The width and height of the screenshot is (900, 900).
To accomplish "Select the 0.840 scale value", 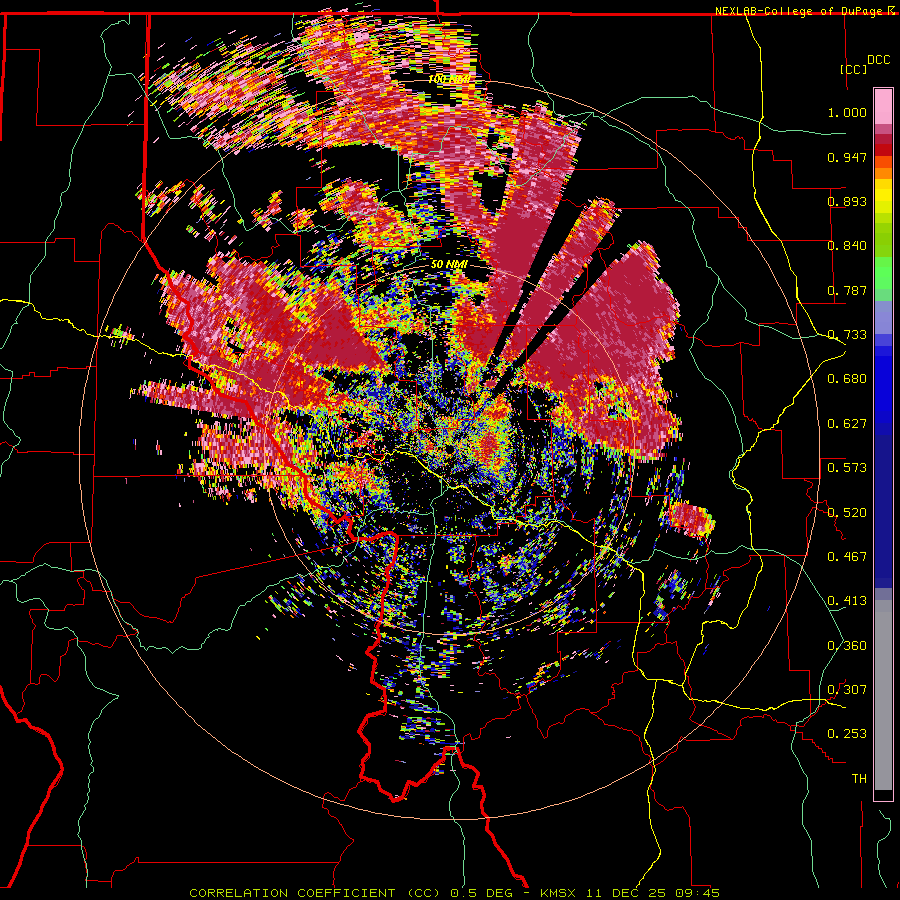I will click(x=847, y=246).
